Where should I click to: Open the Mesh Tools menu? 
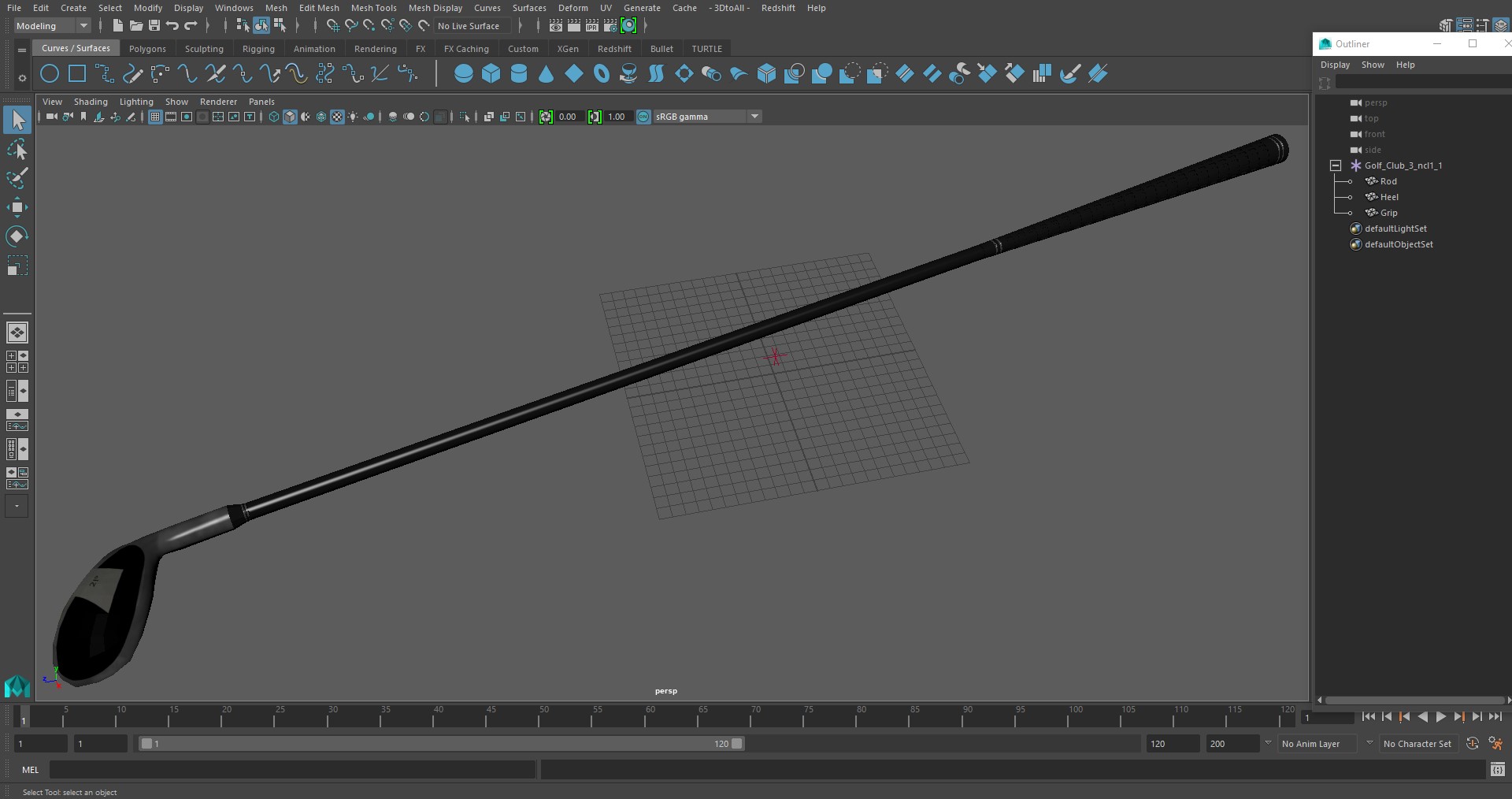coord(373,8)
